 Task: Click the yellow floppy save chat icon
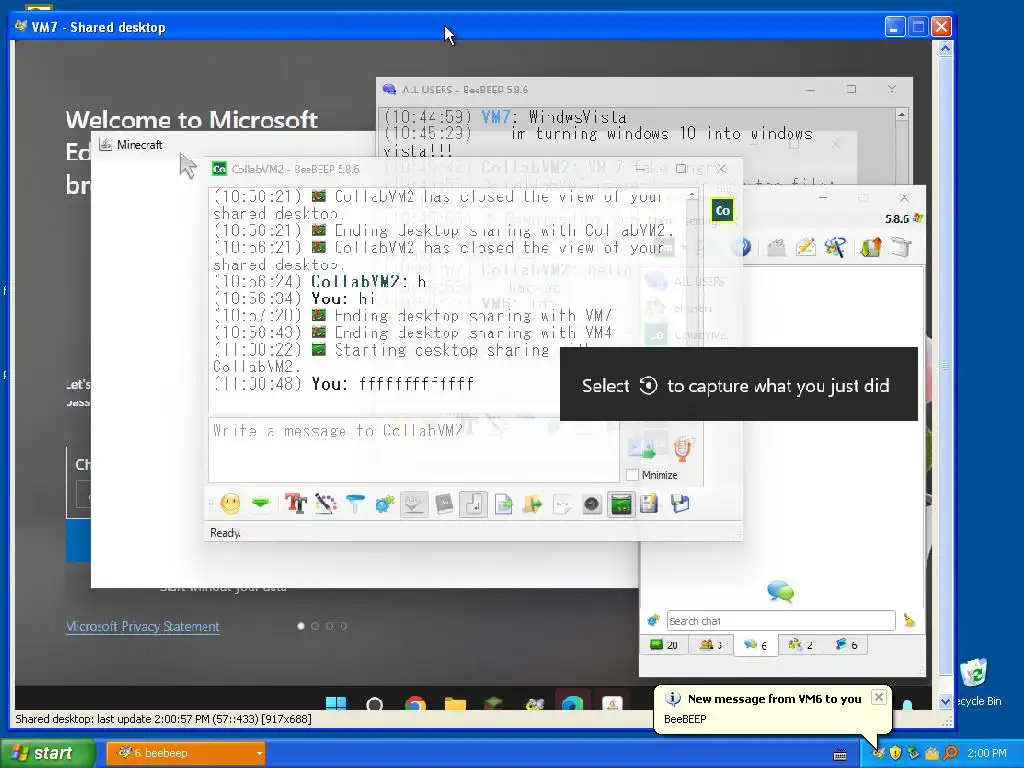point(649,504)
